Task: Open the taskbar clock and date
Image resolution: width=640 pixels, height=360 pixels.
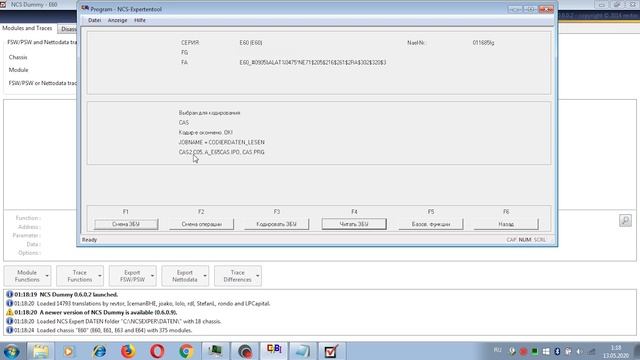Action: pos(616,352)
